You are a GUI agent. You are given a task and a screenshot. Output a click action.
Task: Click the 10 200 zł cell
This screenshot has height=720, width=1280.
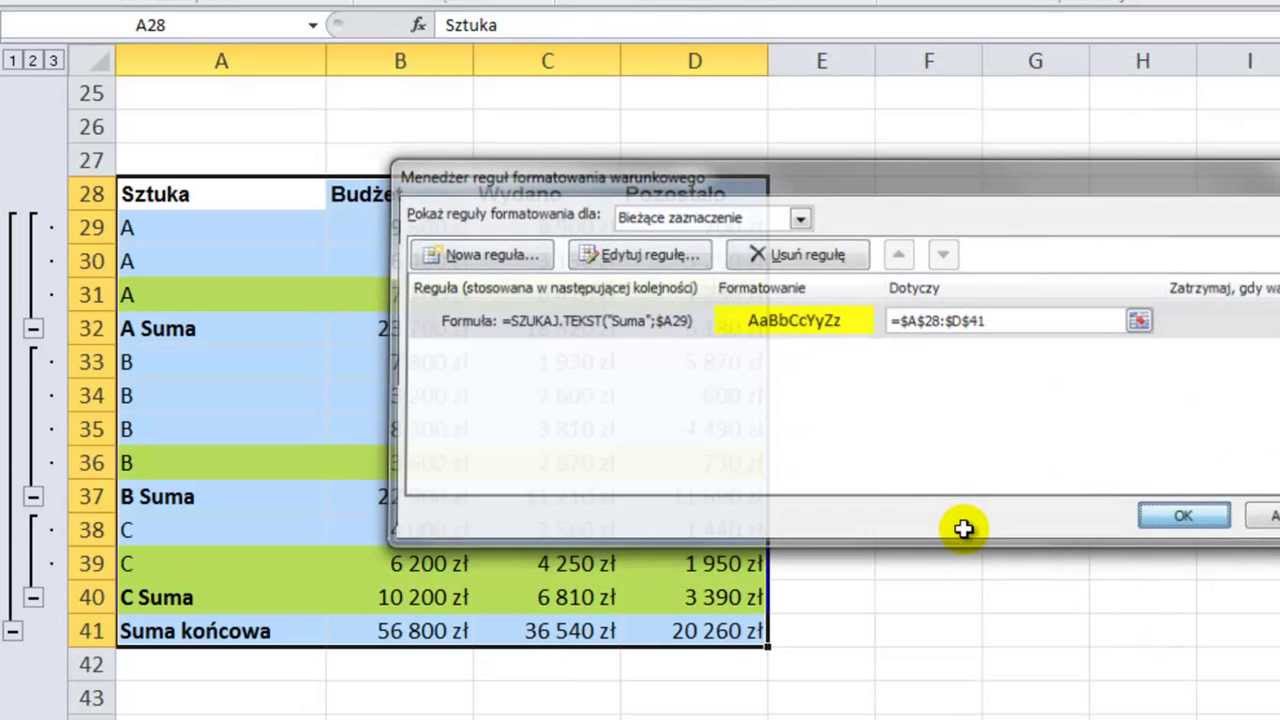(x=400, y=598)
